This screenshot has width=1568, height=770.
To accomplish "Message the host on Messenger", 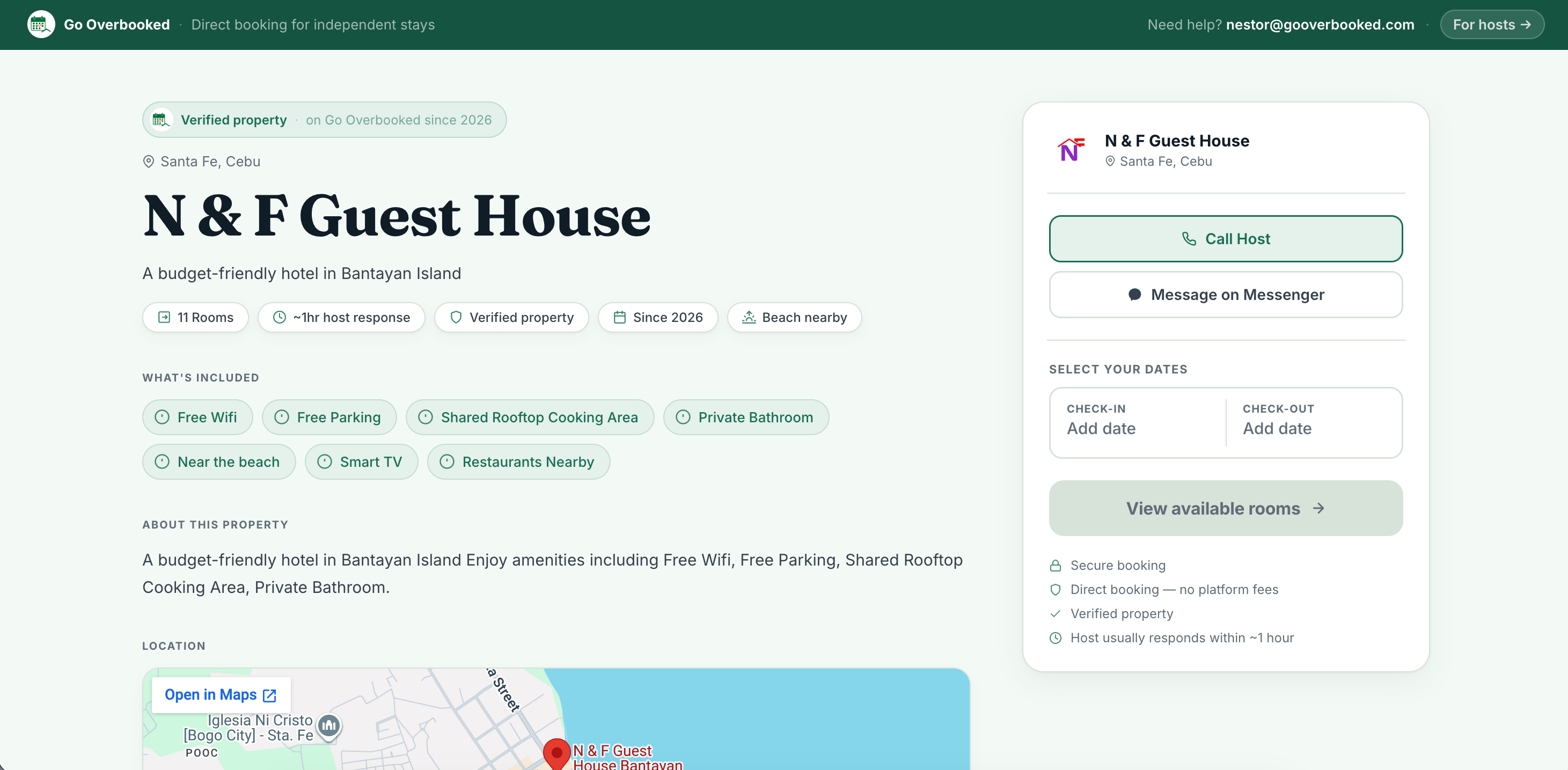I will [1225, 295].
